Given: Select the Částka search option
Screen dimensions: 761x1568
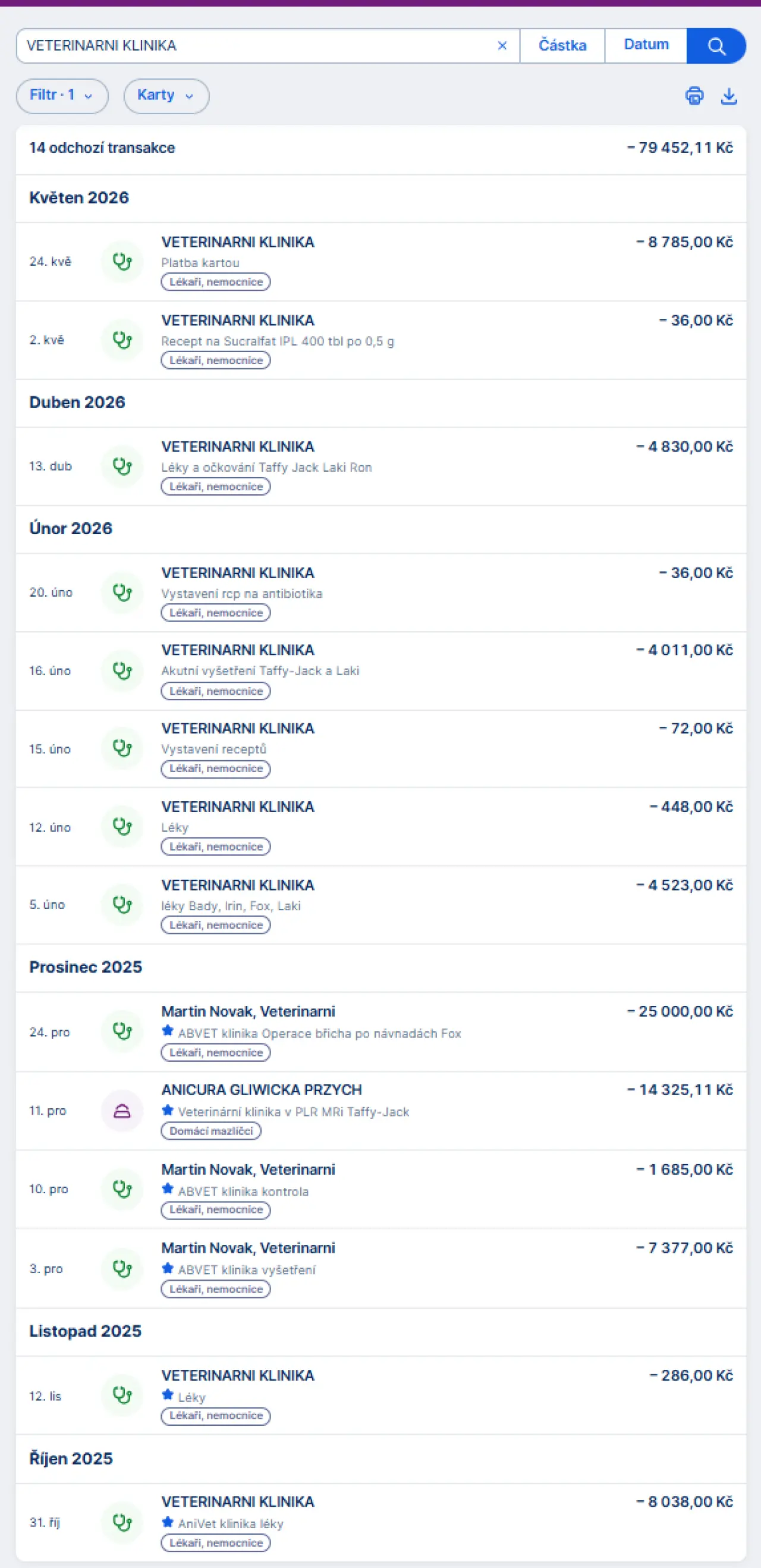Looking at the screenshot, I should (562, 46).
